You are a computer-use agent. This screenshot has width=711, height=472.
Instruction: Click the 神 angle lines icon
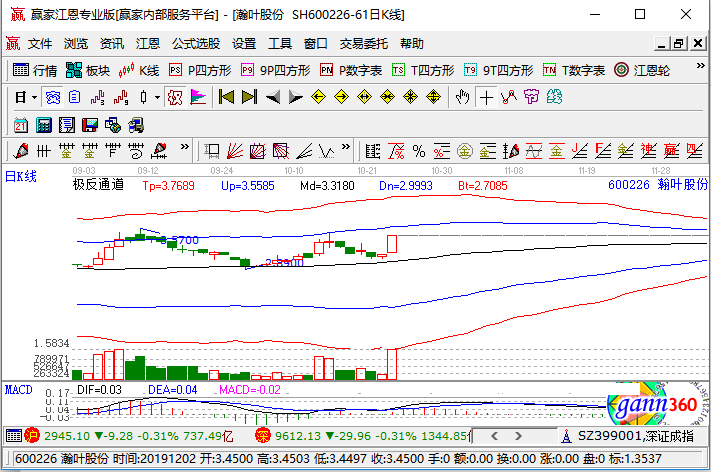tap(648, 151)
